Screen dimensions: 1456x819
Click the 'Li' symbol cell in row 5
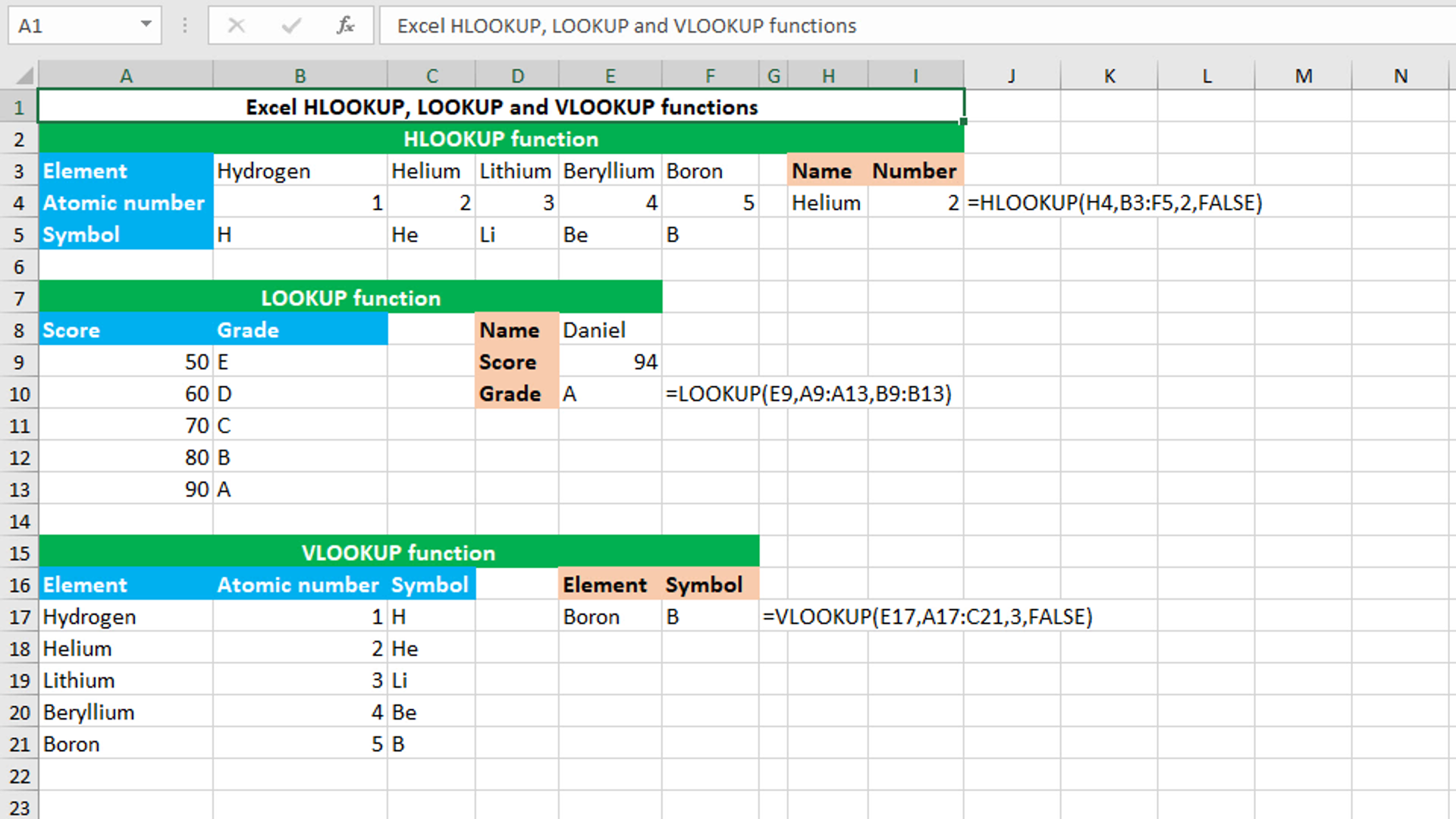517,234
